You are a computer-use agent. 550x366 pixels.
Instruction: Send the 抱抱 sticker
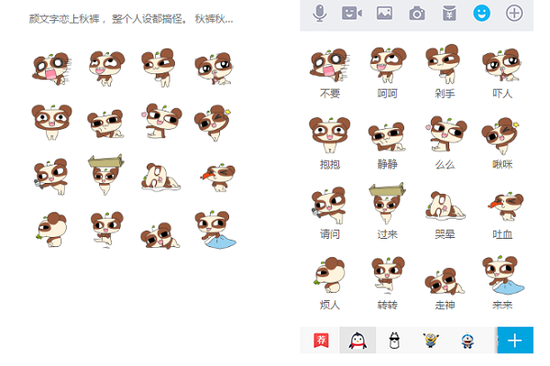[329, 135]
